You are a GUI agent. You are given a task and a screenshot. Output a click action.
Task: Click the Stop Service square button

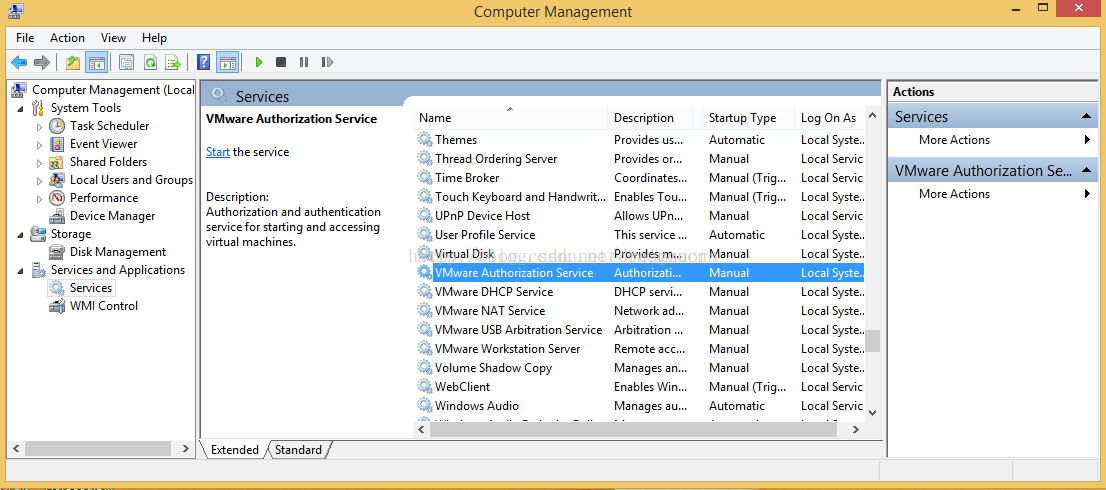click(281, 63)
